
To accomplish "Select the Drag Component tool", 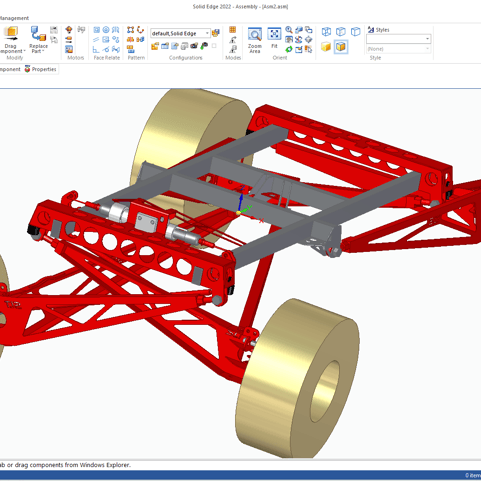I will [11, 40].
